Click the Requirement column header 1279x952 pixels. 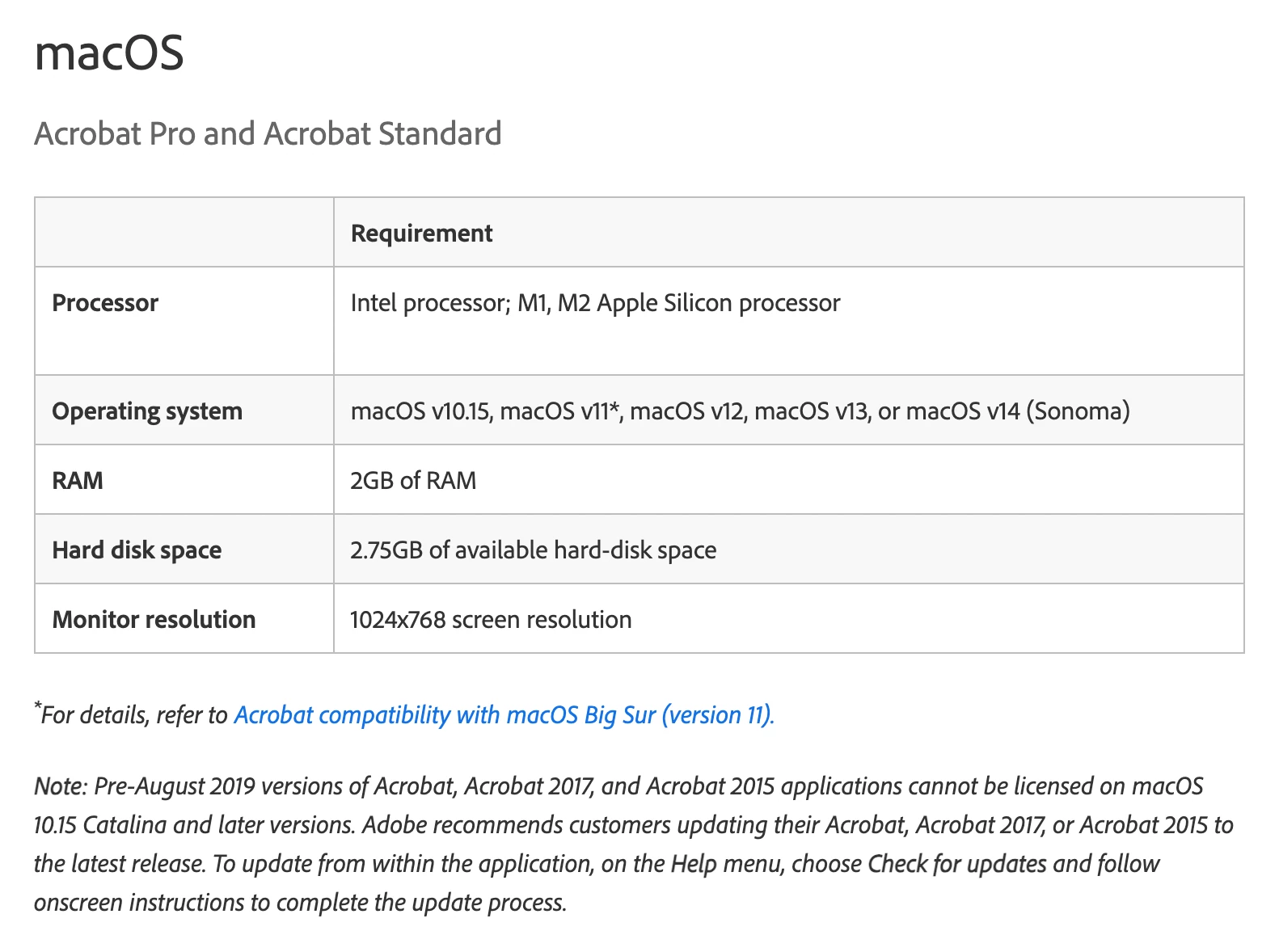coord(421,233)
